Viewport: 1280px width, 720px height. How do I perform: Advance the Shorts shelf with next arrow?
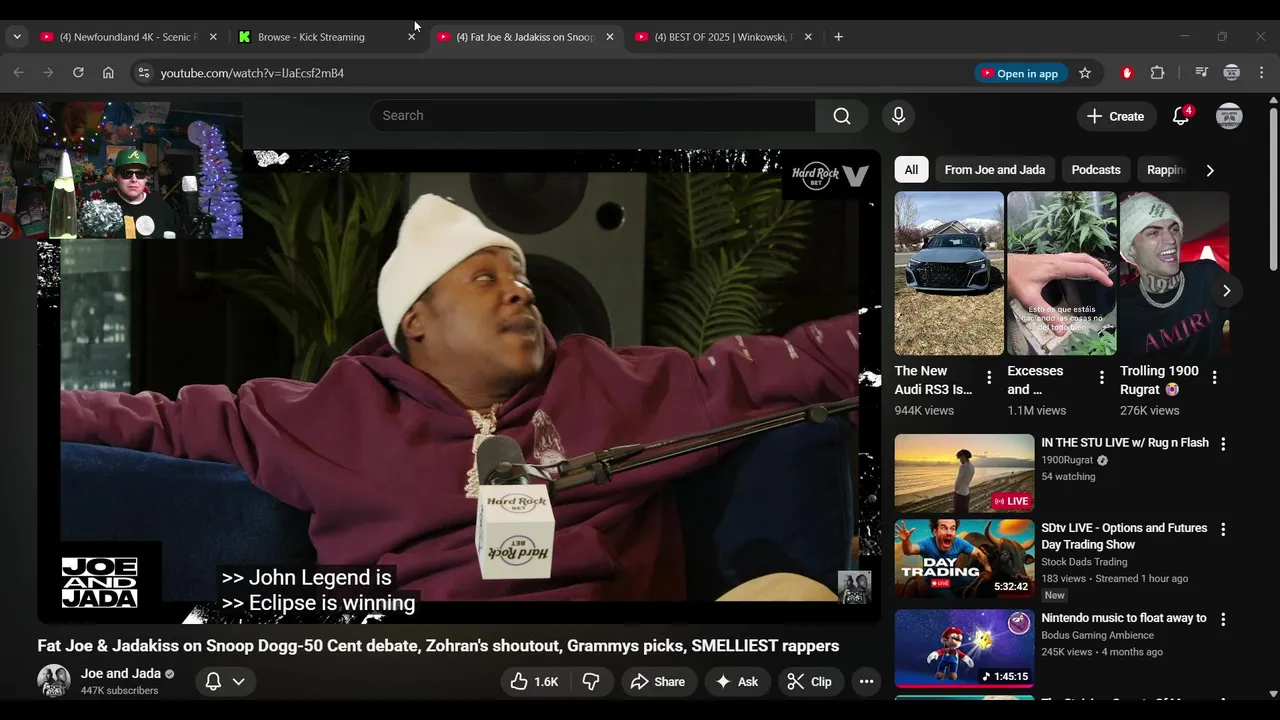pos(1226,291)
